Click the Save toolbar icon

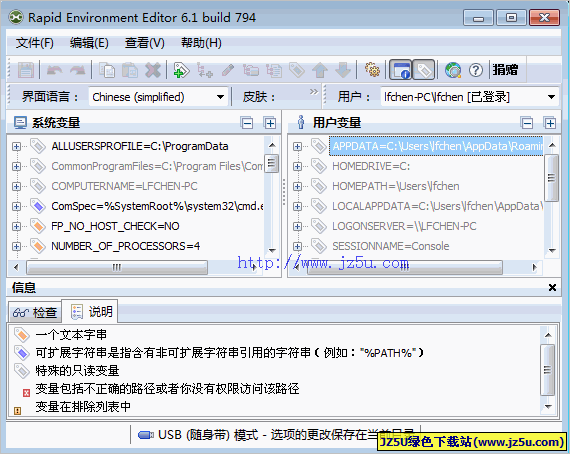26,70
